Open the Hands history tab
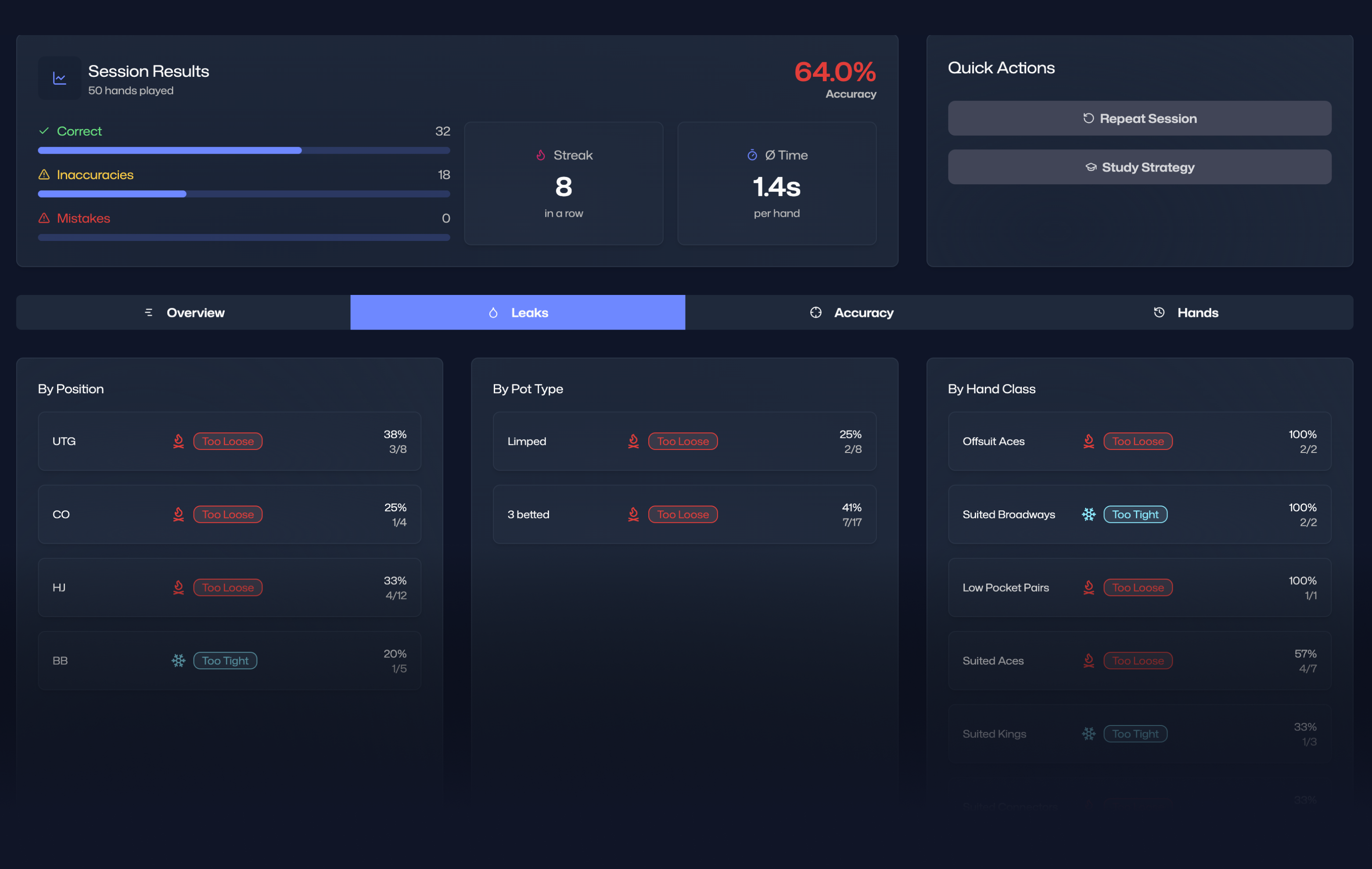This screenshot has width=1372, height=869. click(x=1185, y=312)
